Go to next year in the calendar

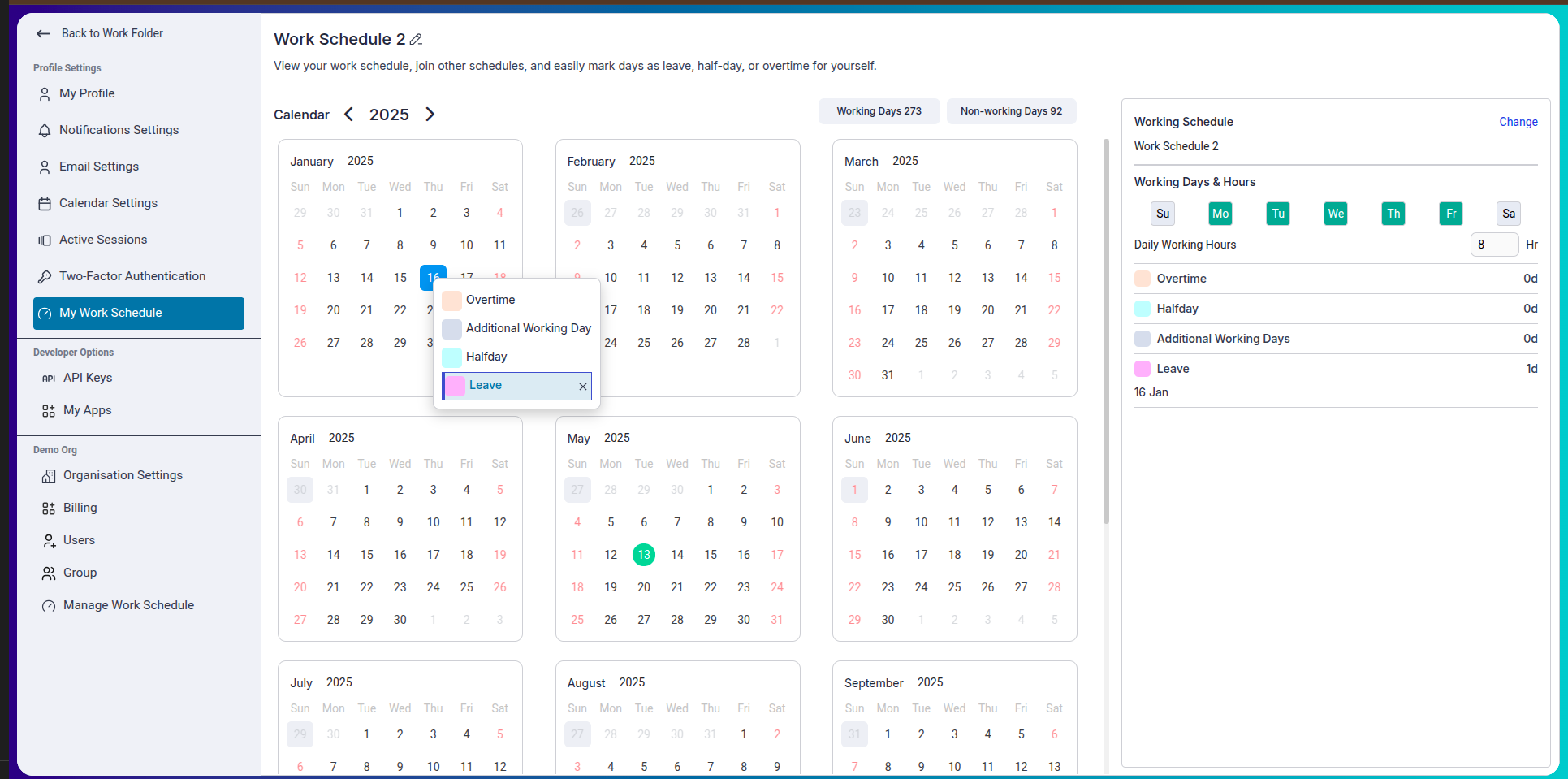tap(430, 115)
